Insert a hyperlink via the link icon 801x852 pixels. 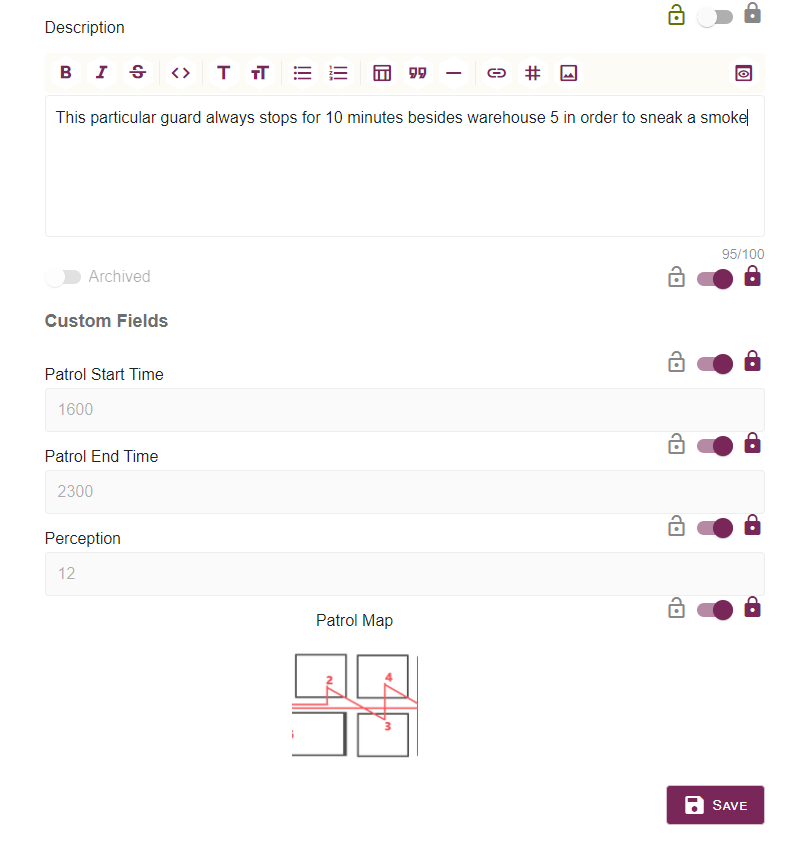(496, 73)
